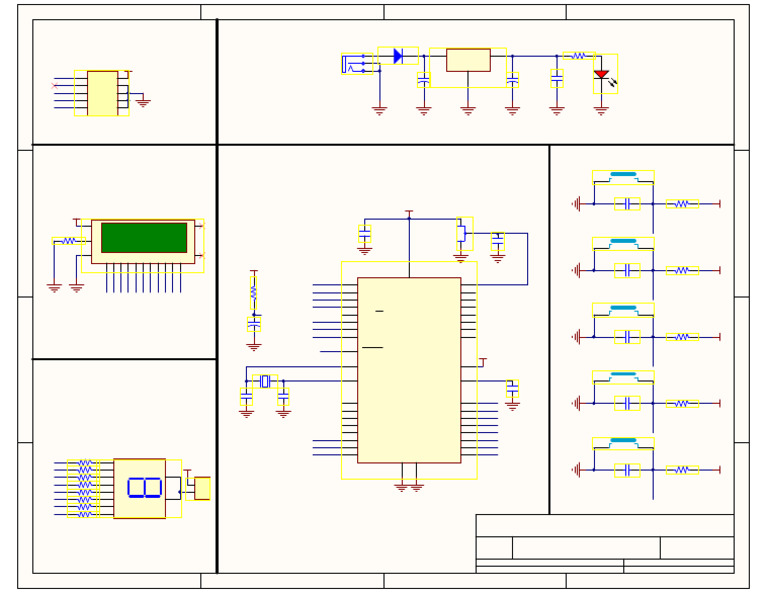Select the small IC in the top-left sheet section
The image size is (768, 594).
(102, 93)
